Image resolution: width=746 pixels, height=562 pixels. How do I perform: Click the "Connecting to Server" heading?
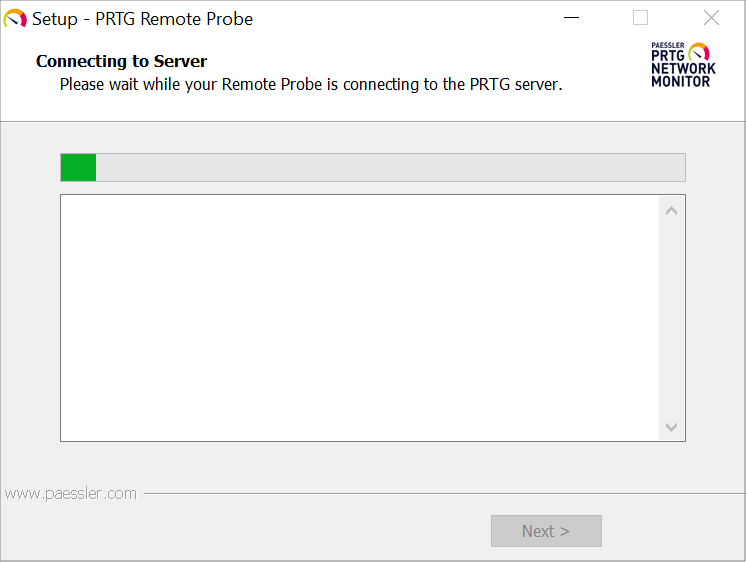tap(121, 61)
